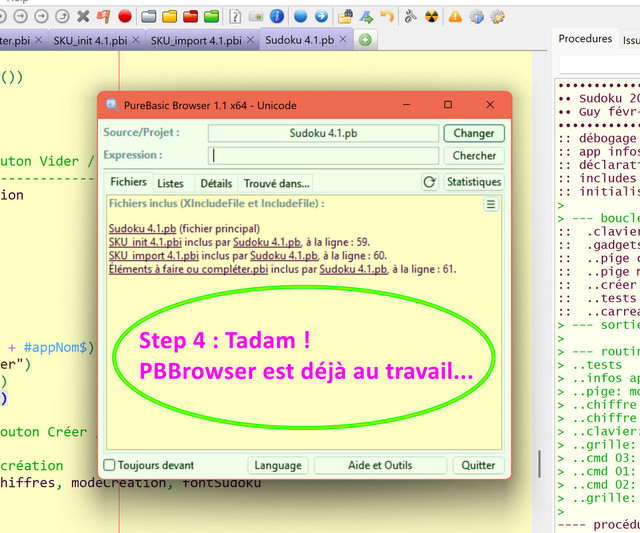
Task: Click the blue info circle toolbar icon
Action: 277,16
